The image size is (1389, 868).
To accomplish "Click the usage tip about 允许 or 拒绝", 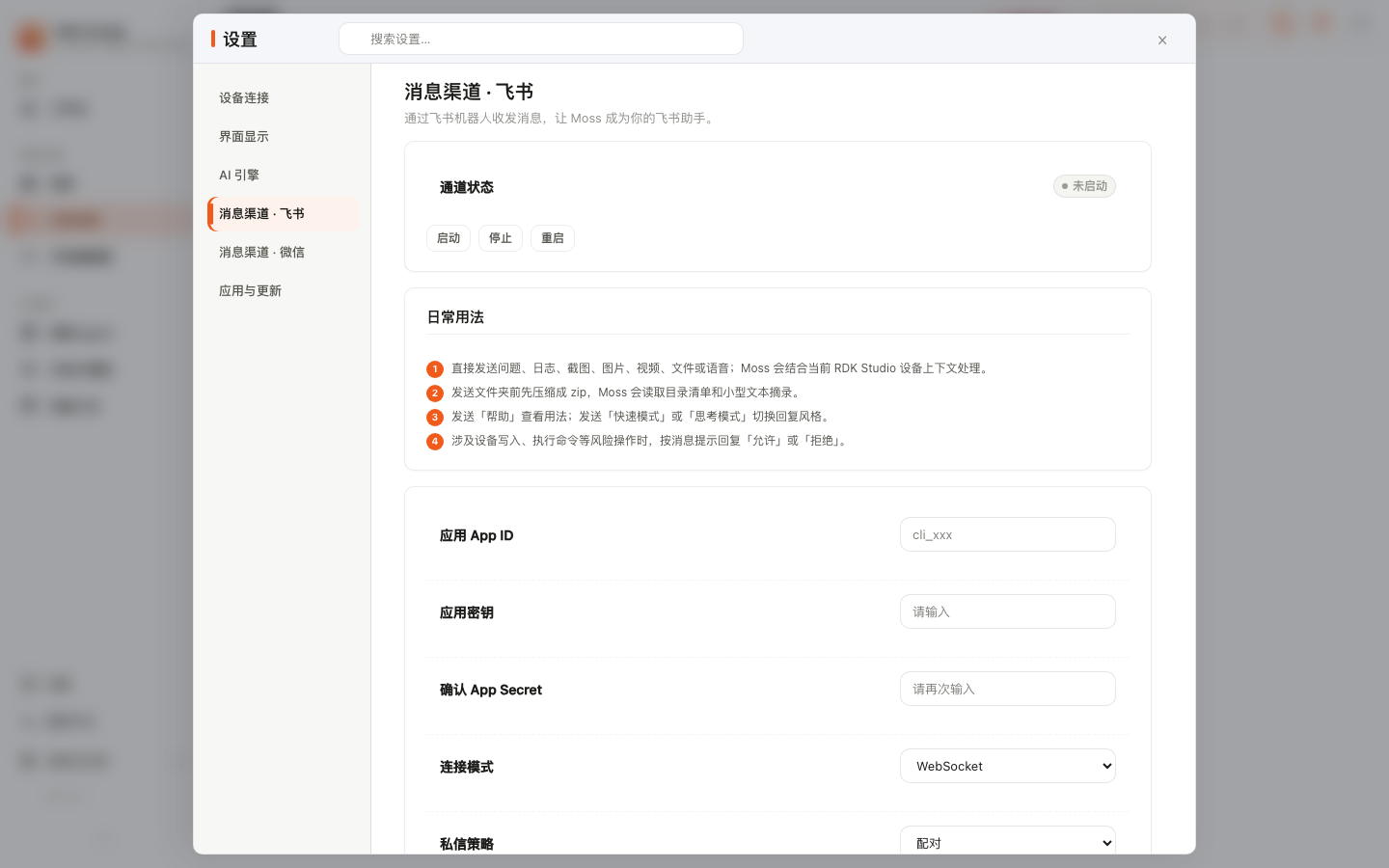I will click(650, 441).
